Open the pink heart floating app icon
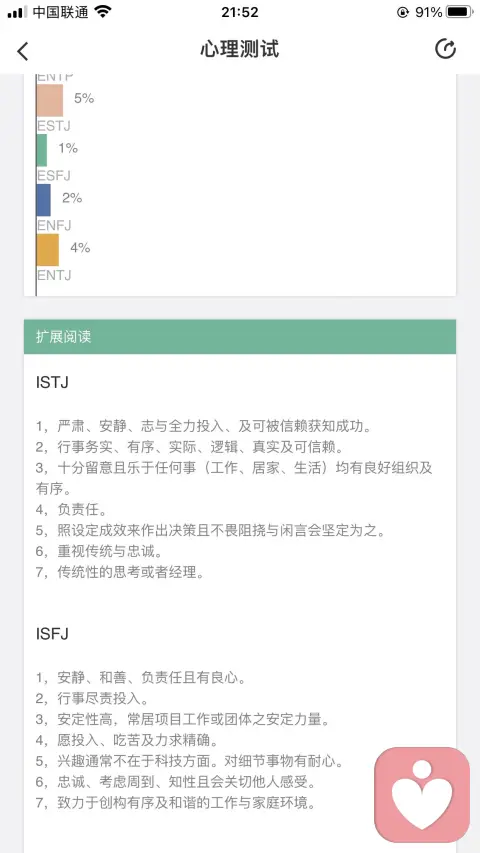Viewport: 480px width, 853px height. click(422, 795)
